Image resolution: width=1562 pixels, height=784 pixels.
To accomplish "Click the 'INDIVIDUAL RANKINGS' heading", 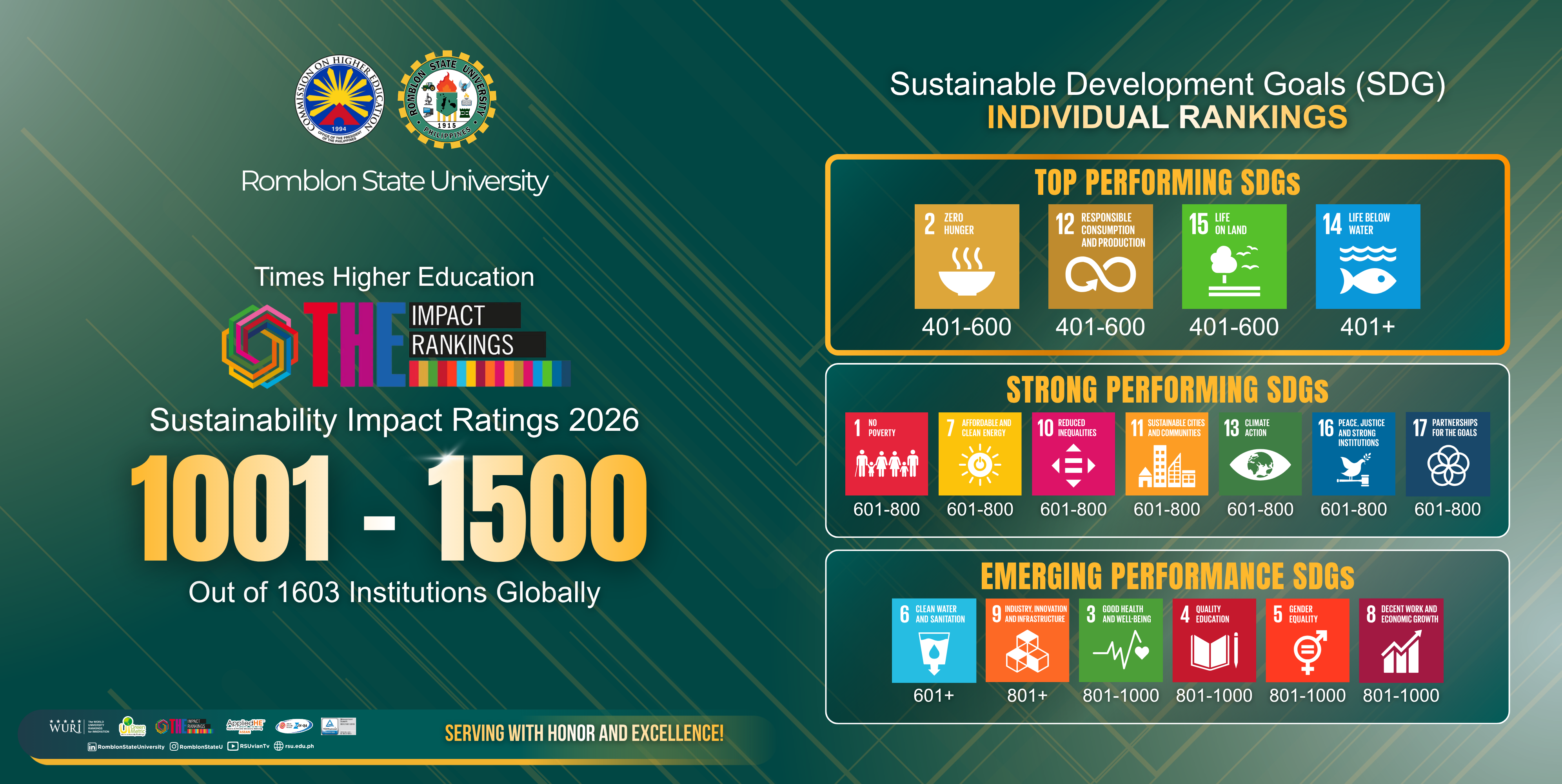I will [x=1167, y=117].
